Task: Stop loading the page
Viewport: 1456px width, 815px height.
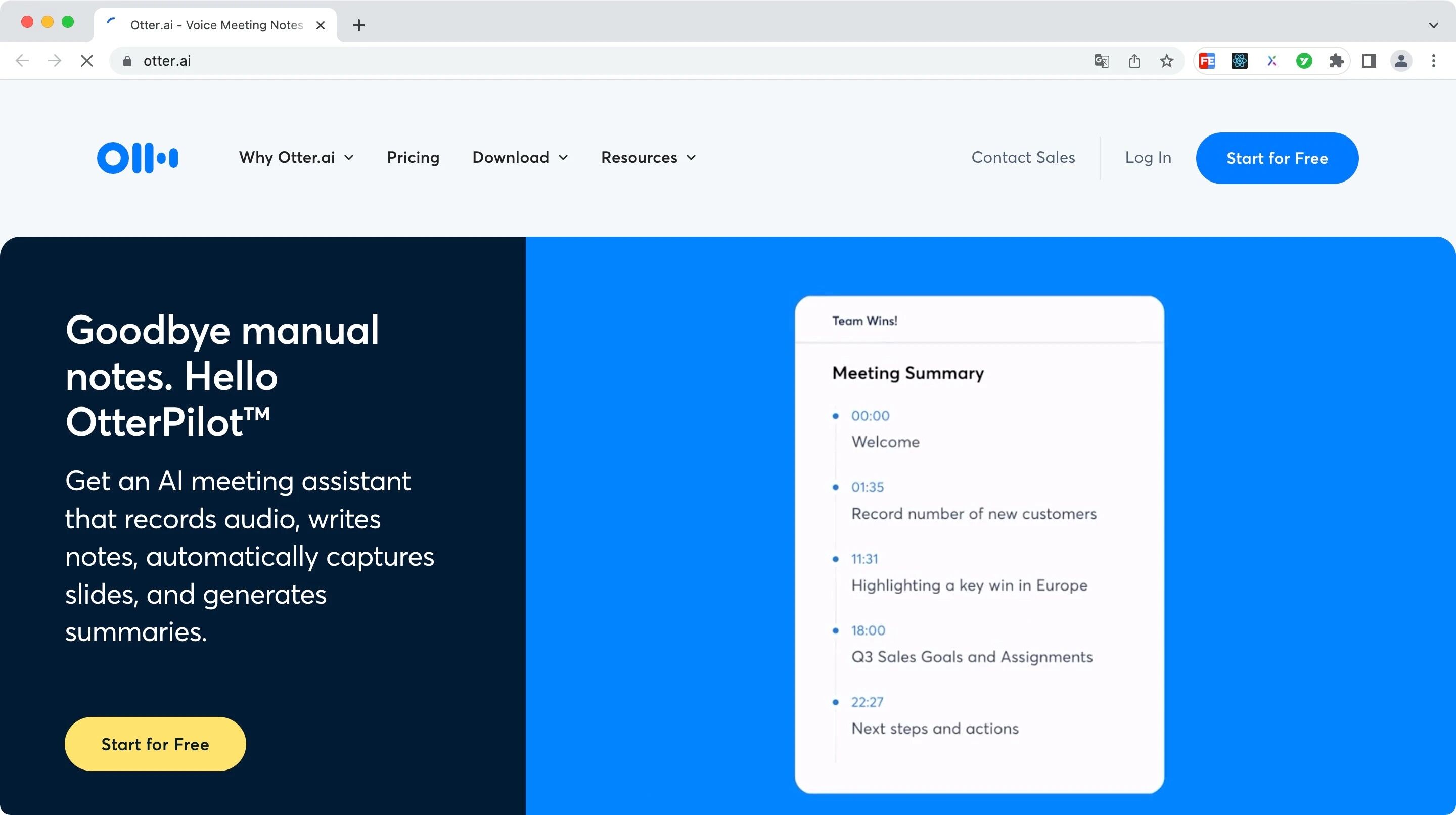Action: [x=86, y=61]
